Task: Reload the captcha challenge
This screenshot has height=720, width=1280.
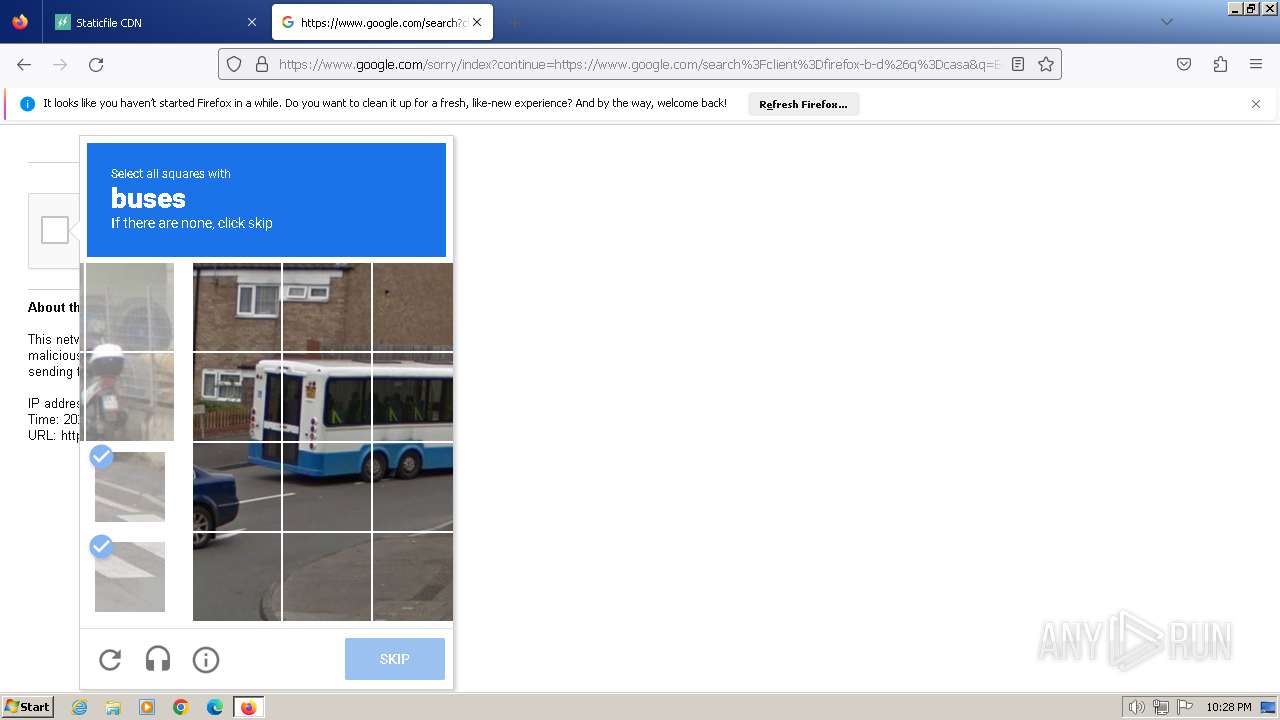Action: click(110, 660)
